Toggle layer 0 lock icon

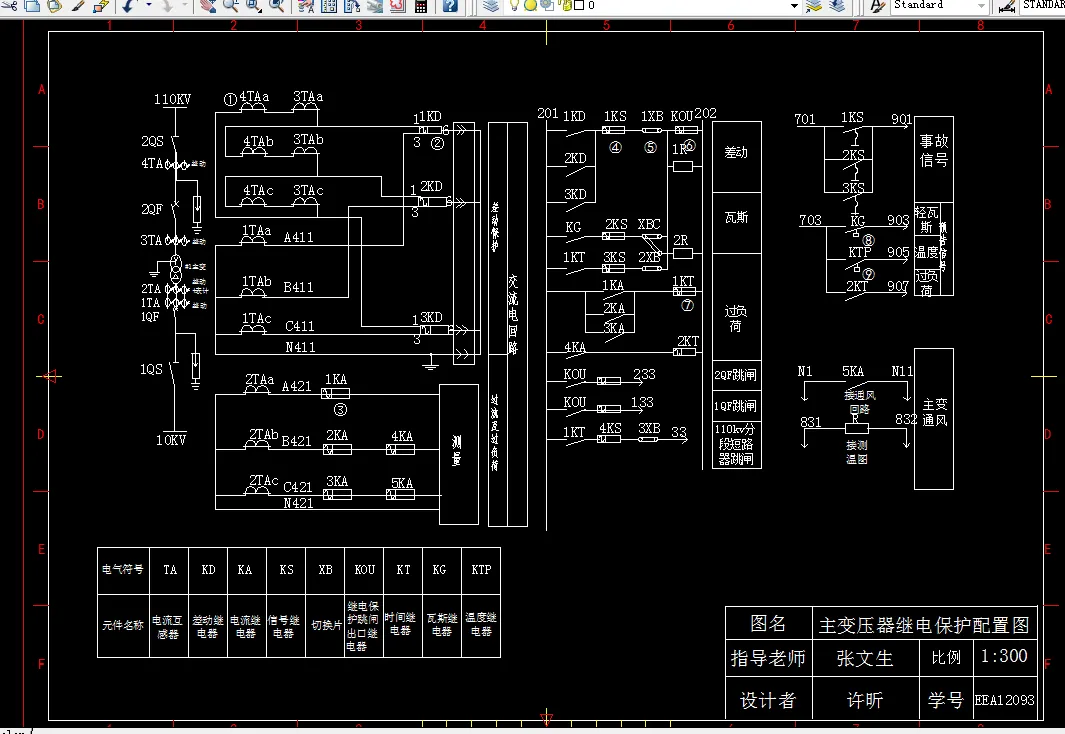click(564, 5)
